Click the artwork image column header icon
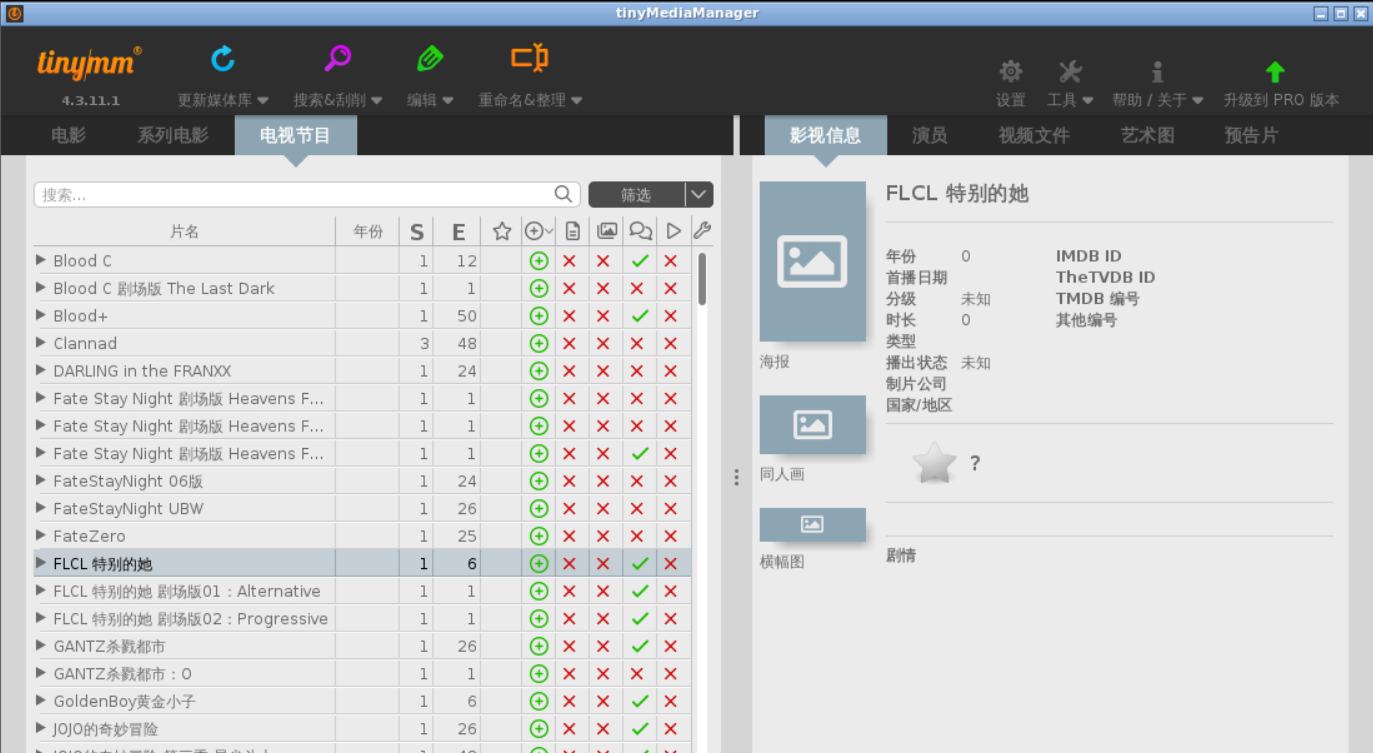 pos(606,230)
